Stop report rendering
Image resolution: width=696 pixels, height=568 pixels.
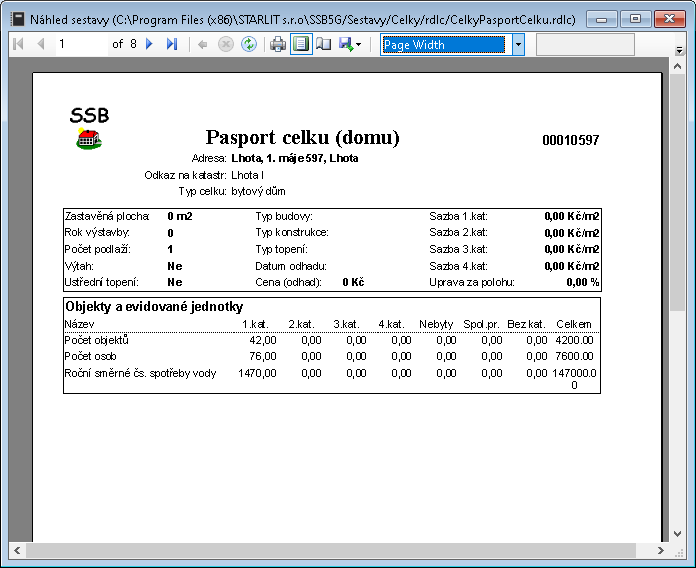(x=226, y=44)
